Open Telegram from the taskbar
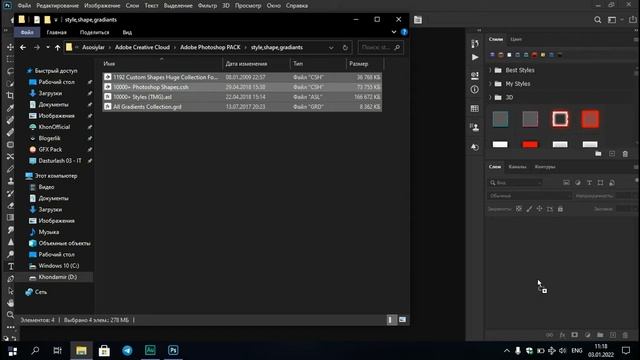Screen dimensions: 640x360 (127, 350)
